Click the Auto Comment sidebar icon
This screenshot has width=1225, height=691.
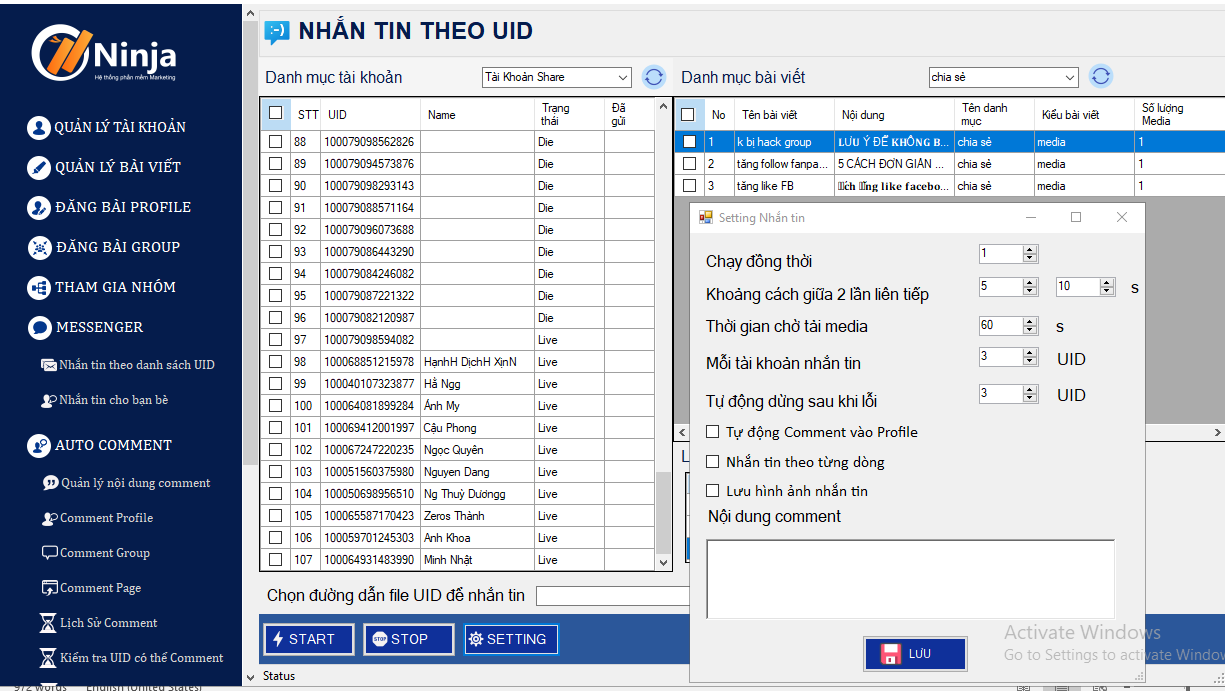tap(39, 445)
